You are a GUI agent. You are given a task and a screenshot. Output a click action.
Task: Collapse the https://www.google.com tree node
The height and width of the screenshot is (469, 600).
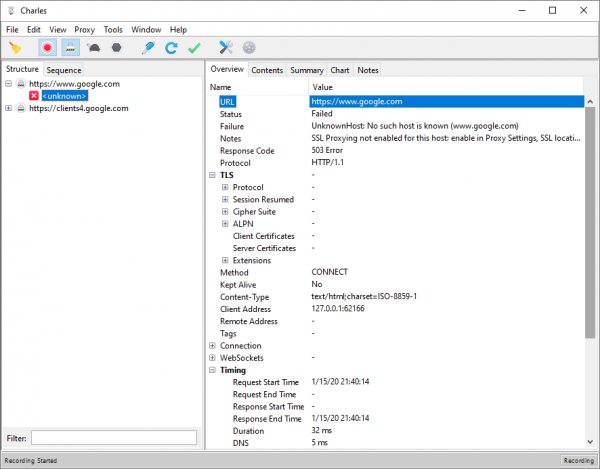pos(8,84)
